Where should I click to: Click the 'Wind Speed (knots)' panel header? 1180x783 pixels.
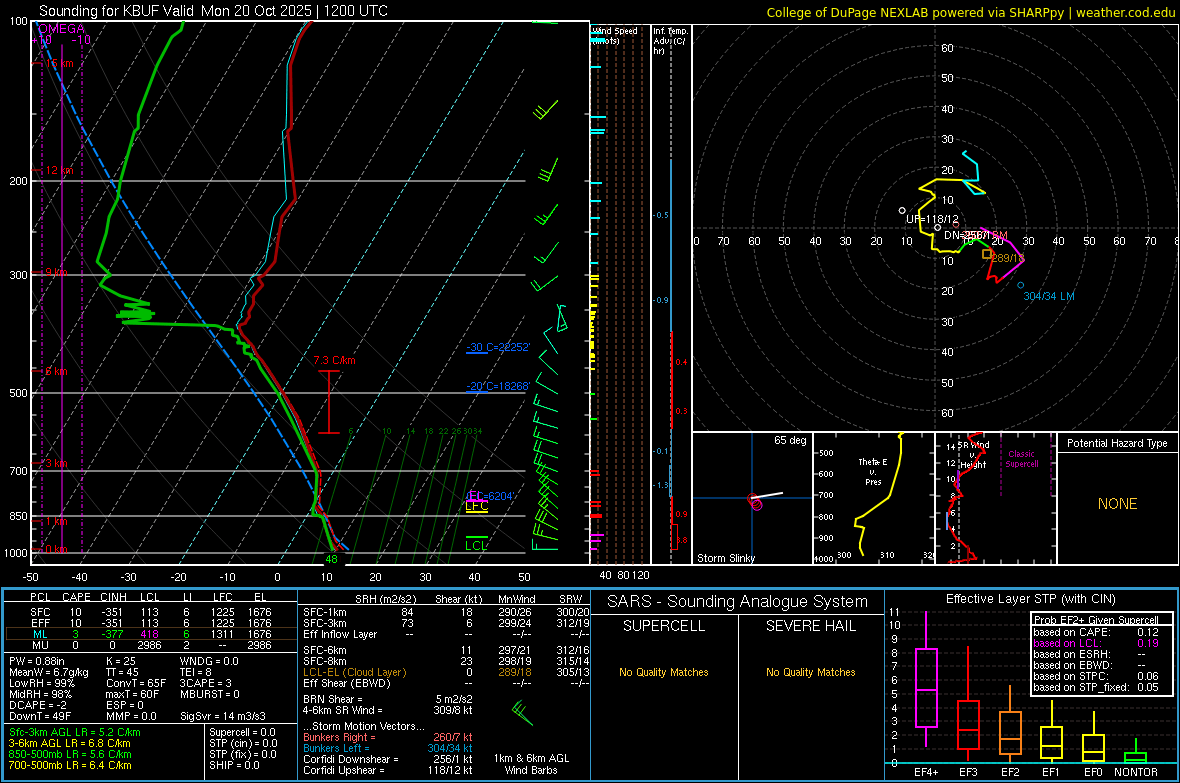click(614, 35)
